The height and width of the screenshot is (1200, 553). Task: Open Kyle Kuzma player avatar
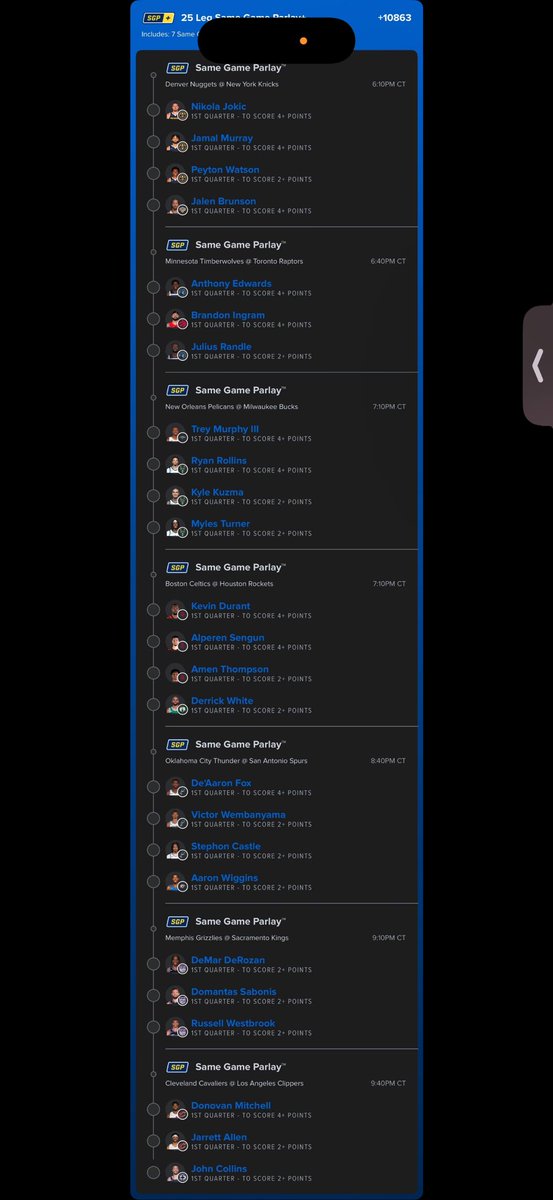(x=176, y=496)
